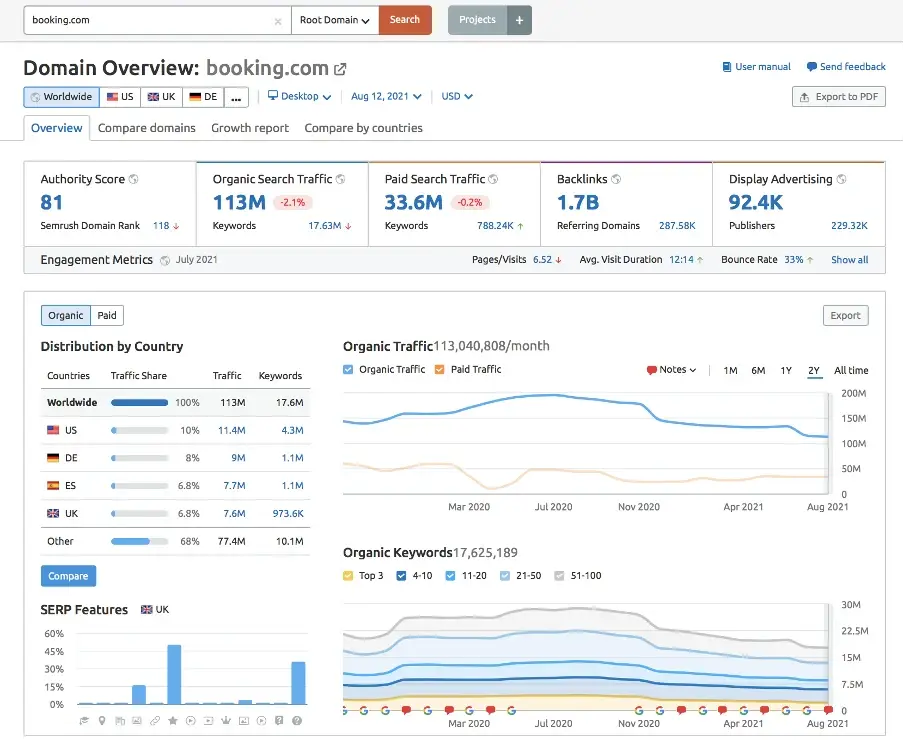Click the red Notes flag icon
This screenshot has height=752, width=904.
[652, 370]
